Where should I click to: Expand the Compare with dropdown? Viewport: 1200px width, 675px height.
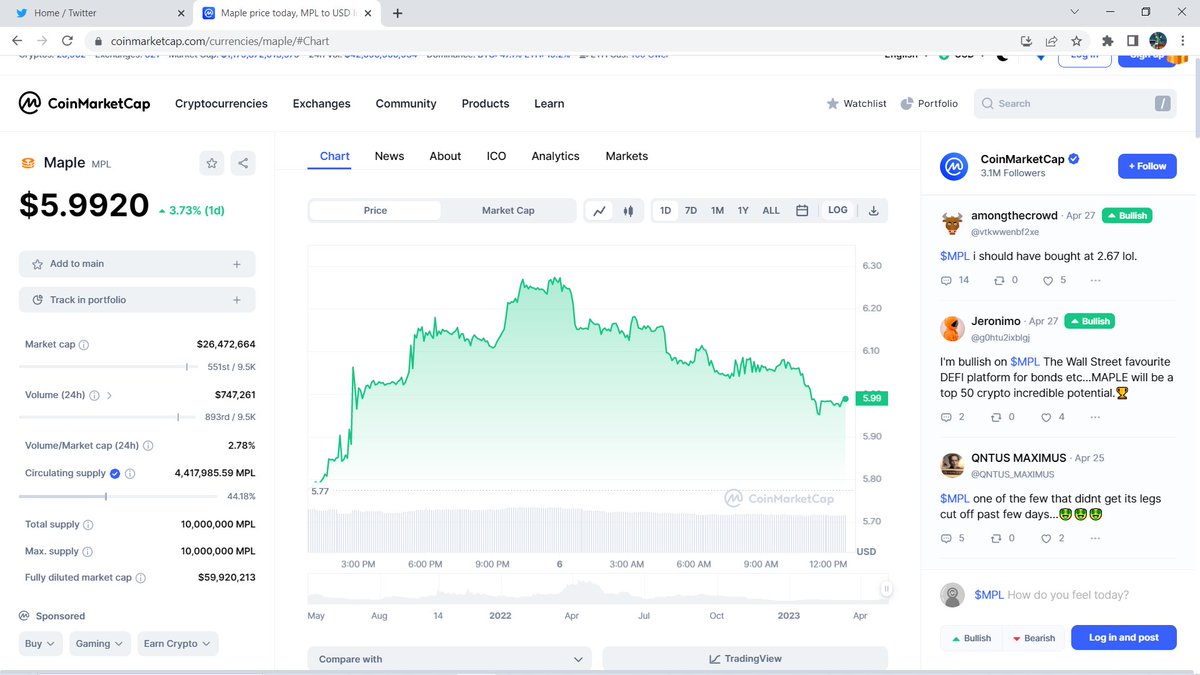449,659
